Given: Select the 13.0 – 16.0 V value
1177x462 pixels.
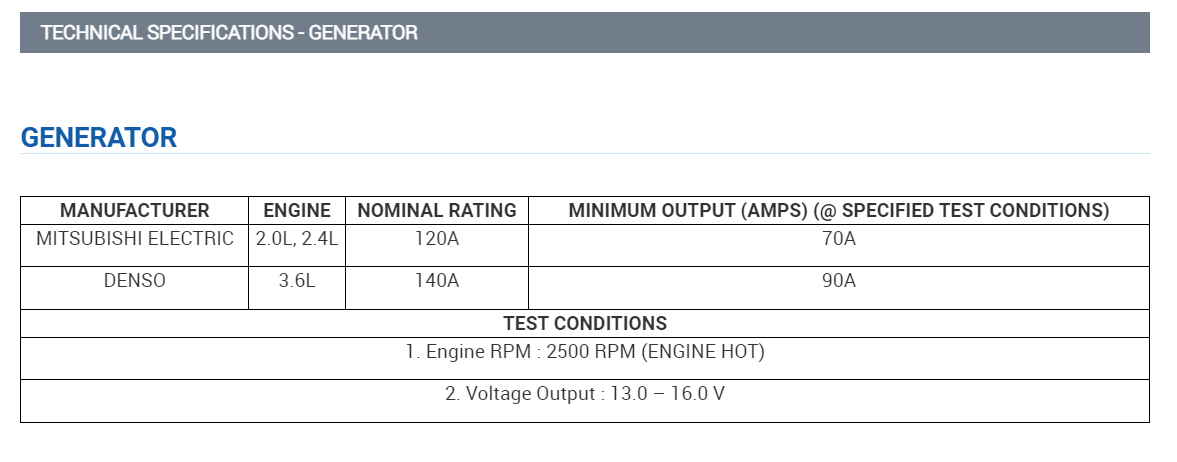Looking at the screenshot, I should [x=669, y=394].
